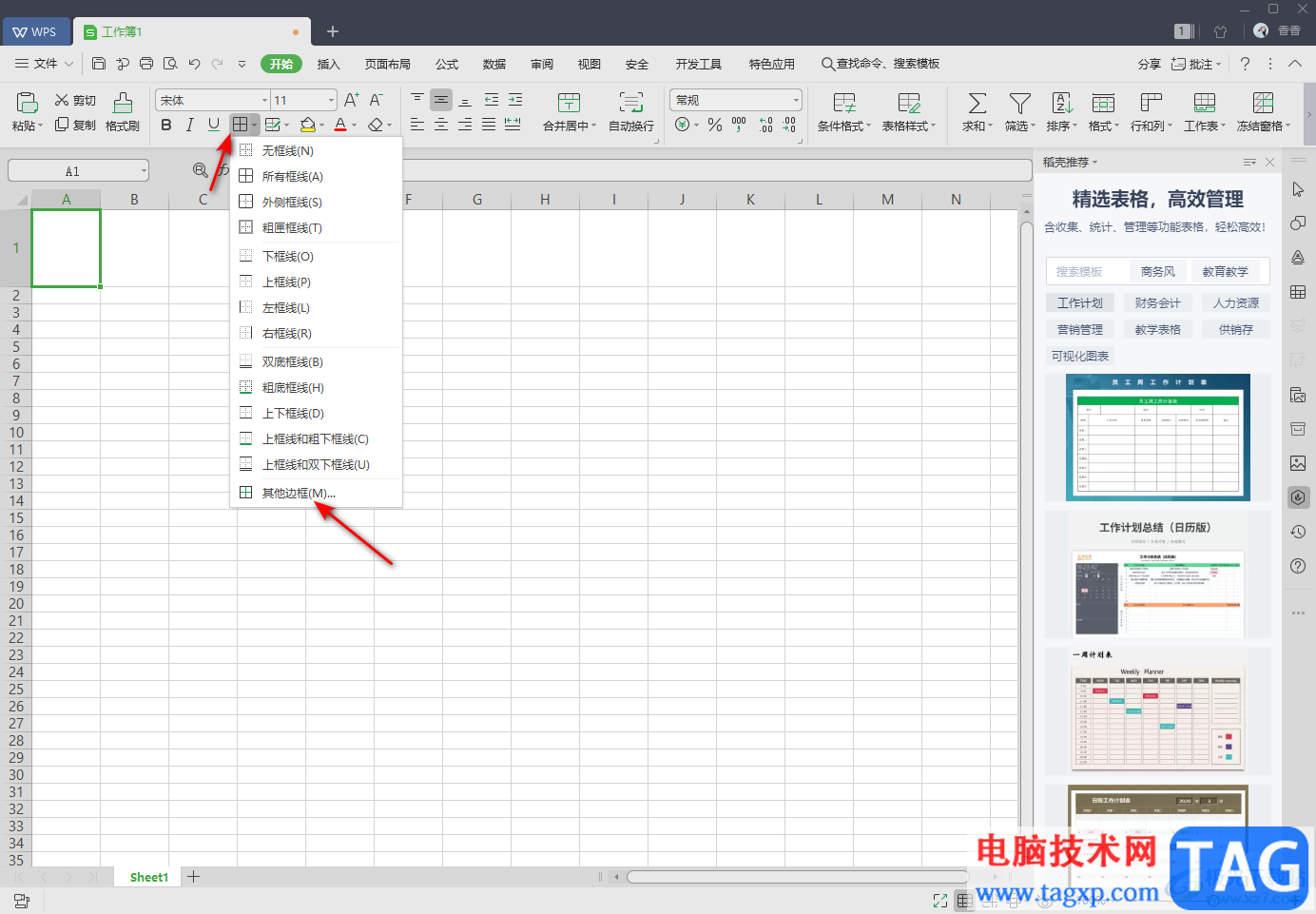This screenshot has width=1316, height=914.
Task: Open the 插入 ribbon tab
Action: tap(328, 64)
